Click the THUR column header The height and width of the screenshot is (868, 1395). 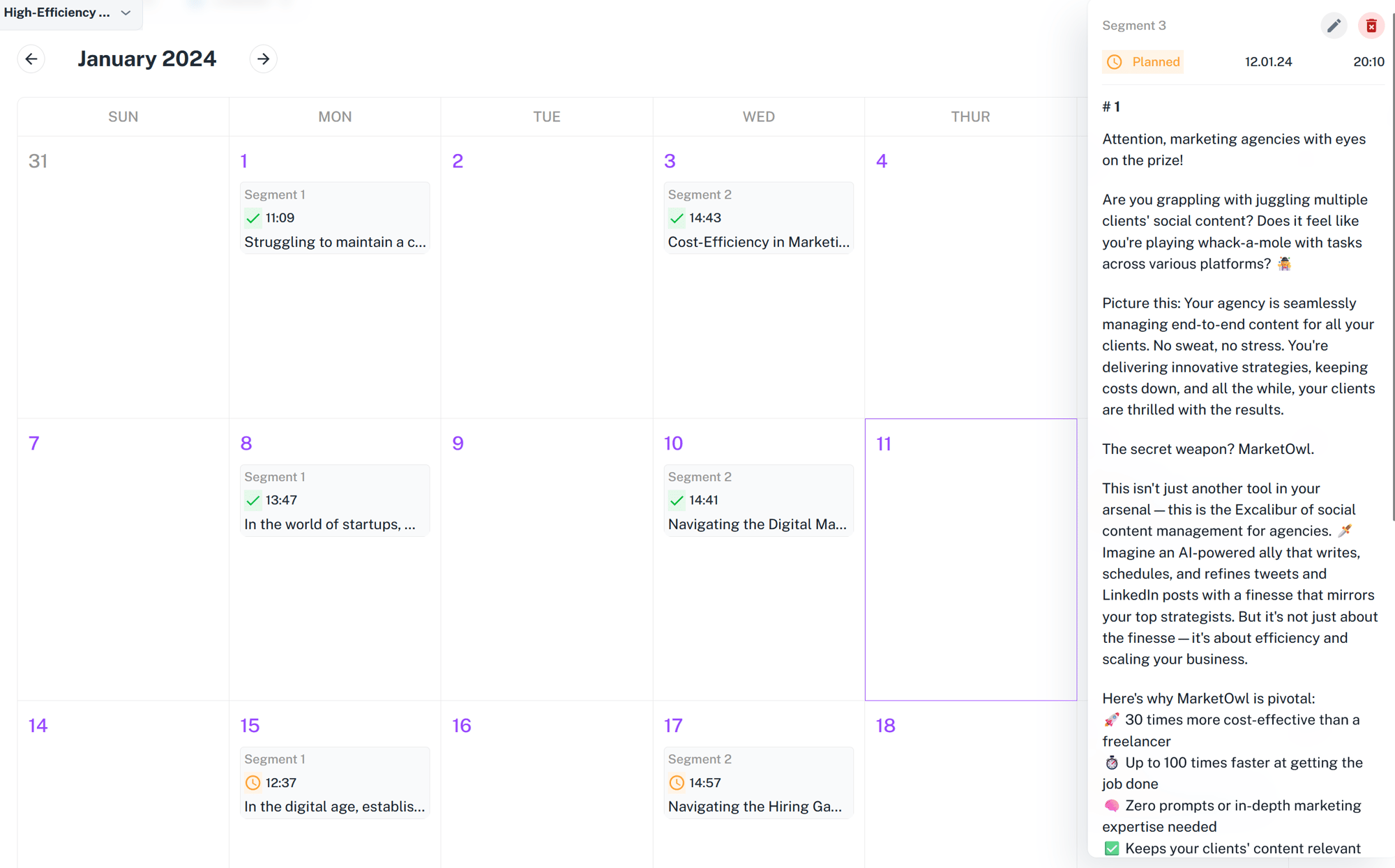point(970,117)
